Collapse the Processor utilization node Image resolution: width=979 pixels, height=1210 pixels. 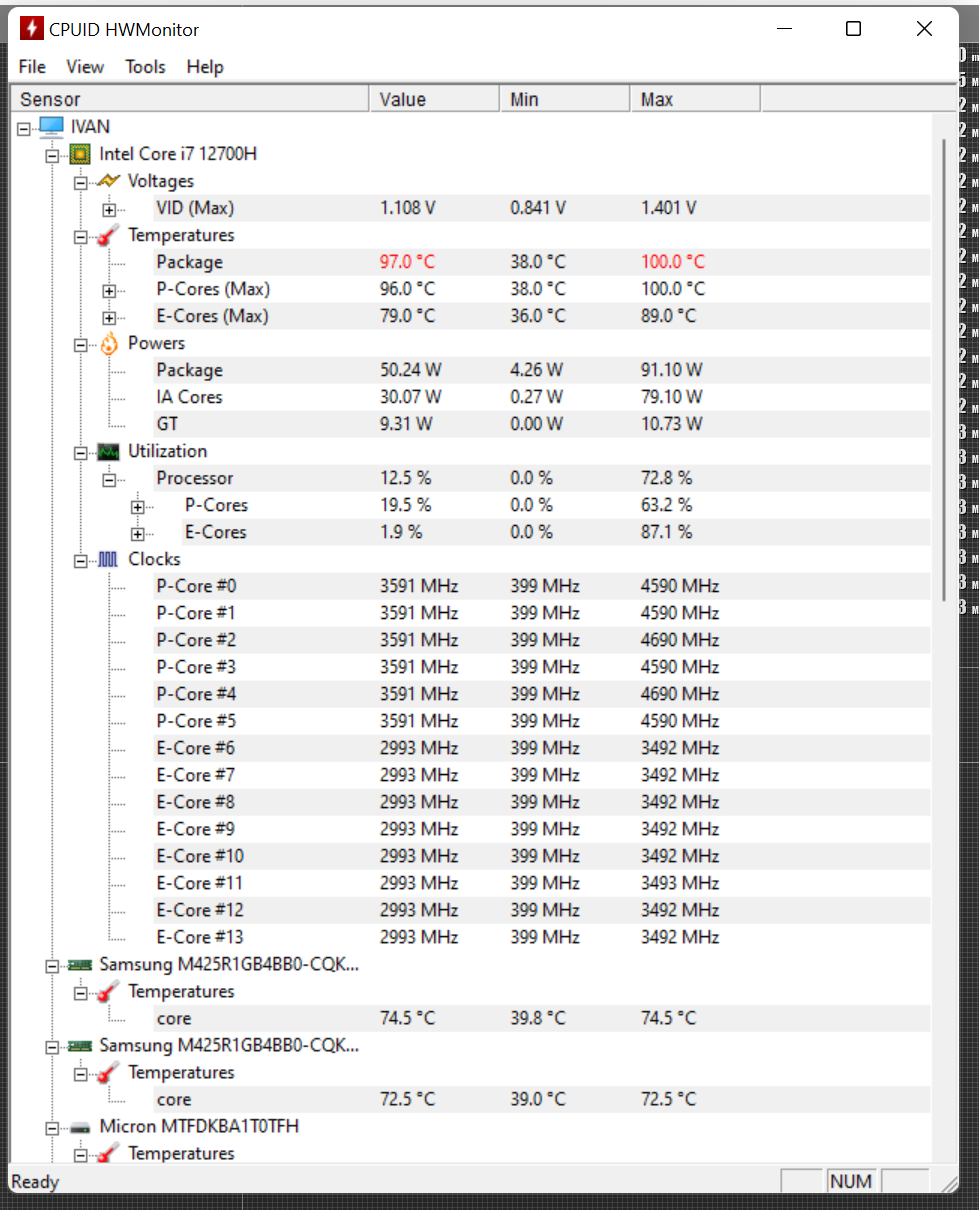tap(108, 479)
